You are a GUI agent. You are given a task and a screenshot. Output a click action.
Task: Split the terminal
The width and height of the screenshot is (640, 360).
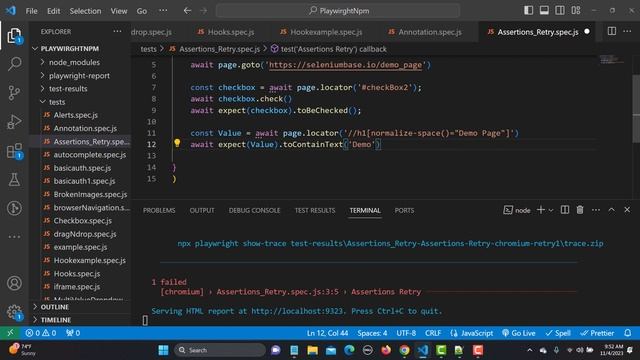tap(564, 210)
